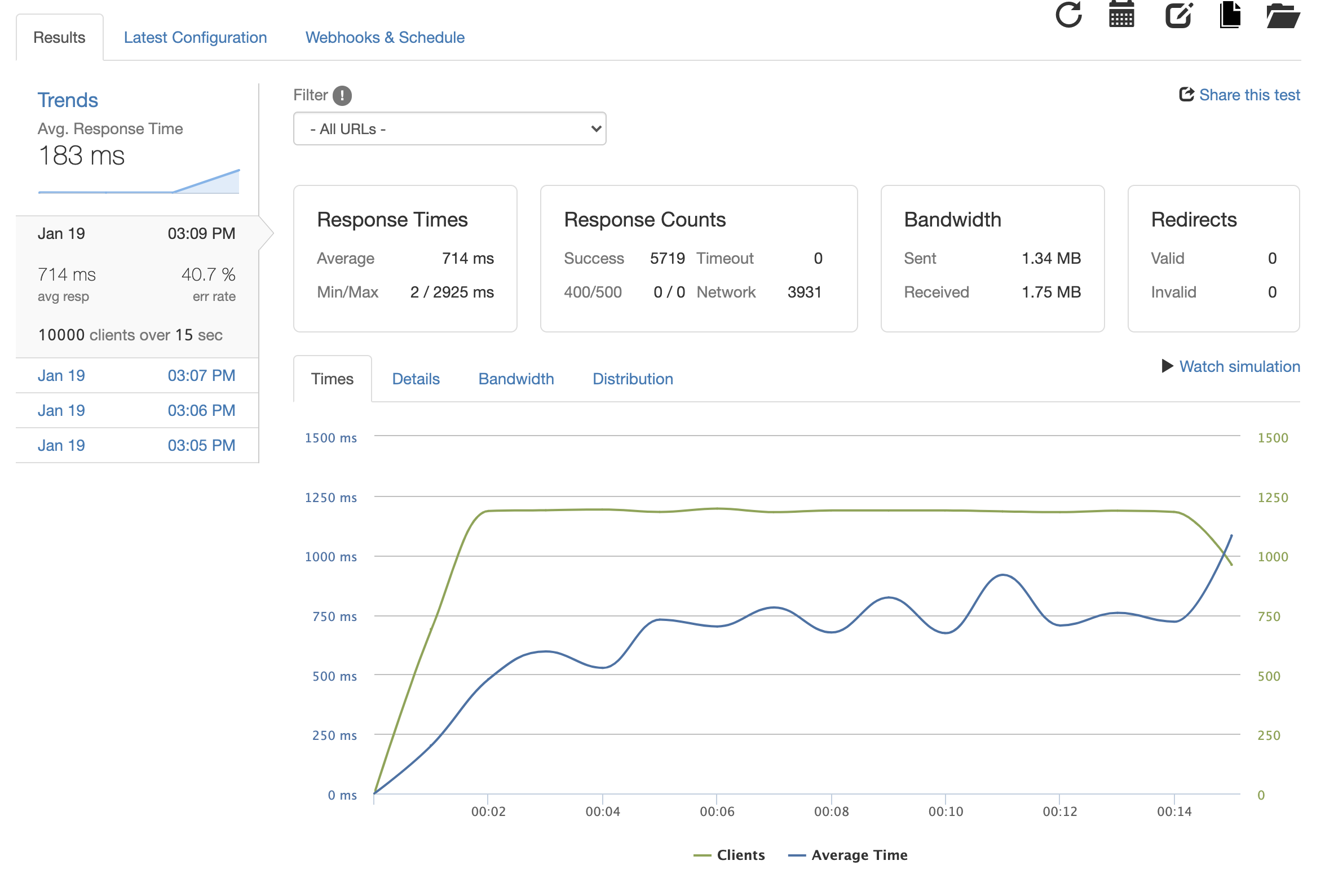
Task: Click the Received 1.75 MB value
Action: [1050, 292]
